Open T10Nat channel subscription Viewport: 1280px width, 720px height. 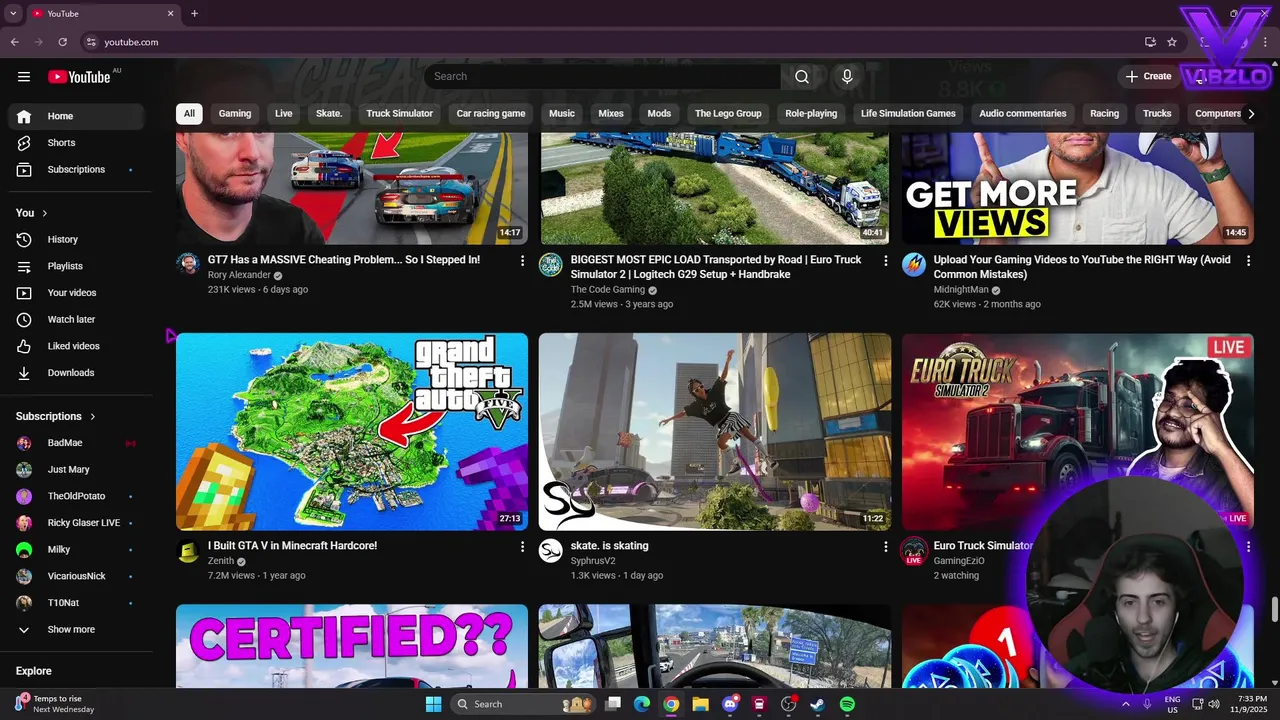point(76,603)
